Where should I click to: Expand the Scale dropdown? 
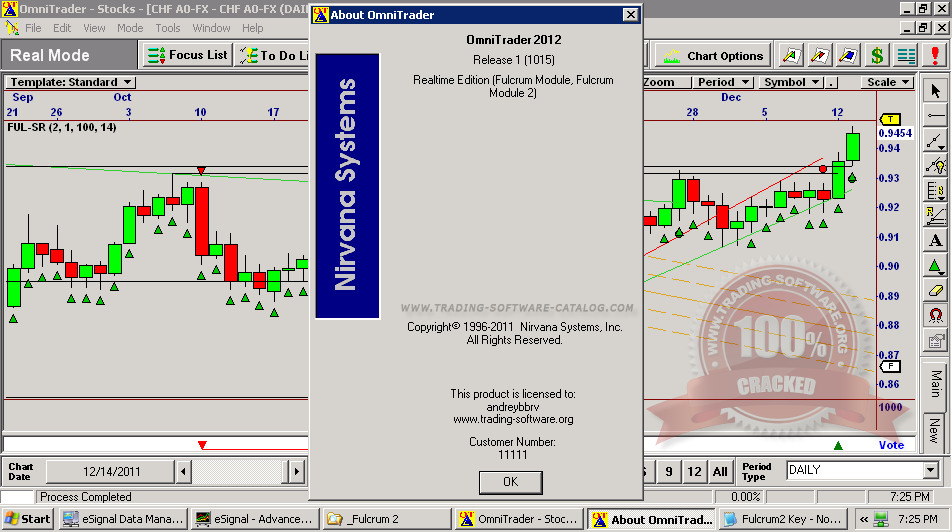tap(888, 82)
